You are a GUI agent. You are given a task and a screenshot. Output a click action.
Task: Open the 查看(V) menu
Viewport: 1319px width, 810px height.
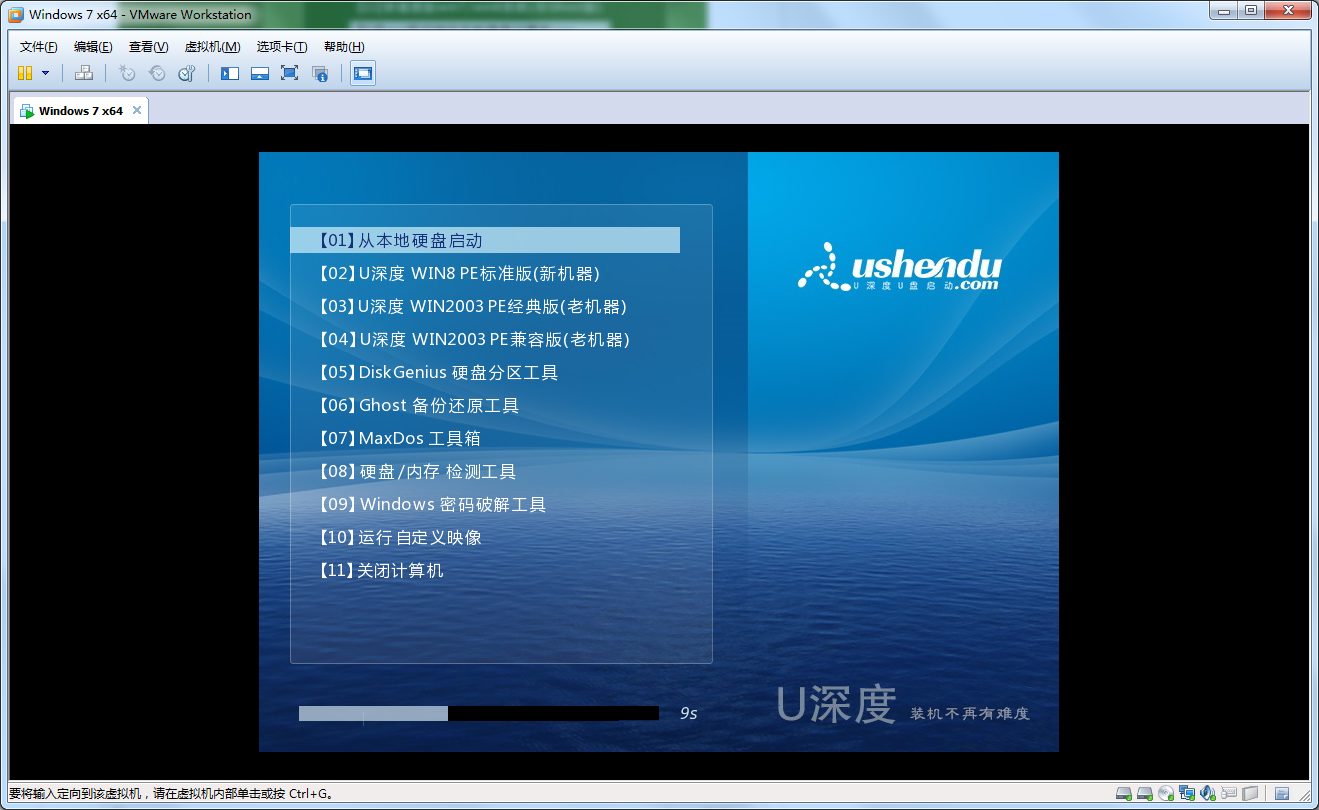tap(148, 47)
